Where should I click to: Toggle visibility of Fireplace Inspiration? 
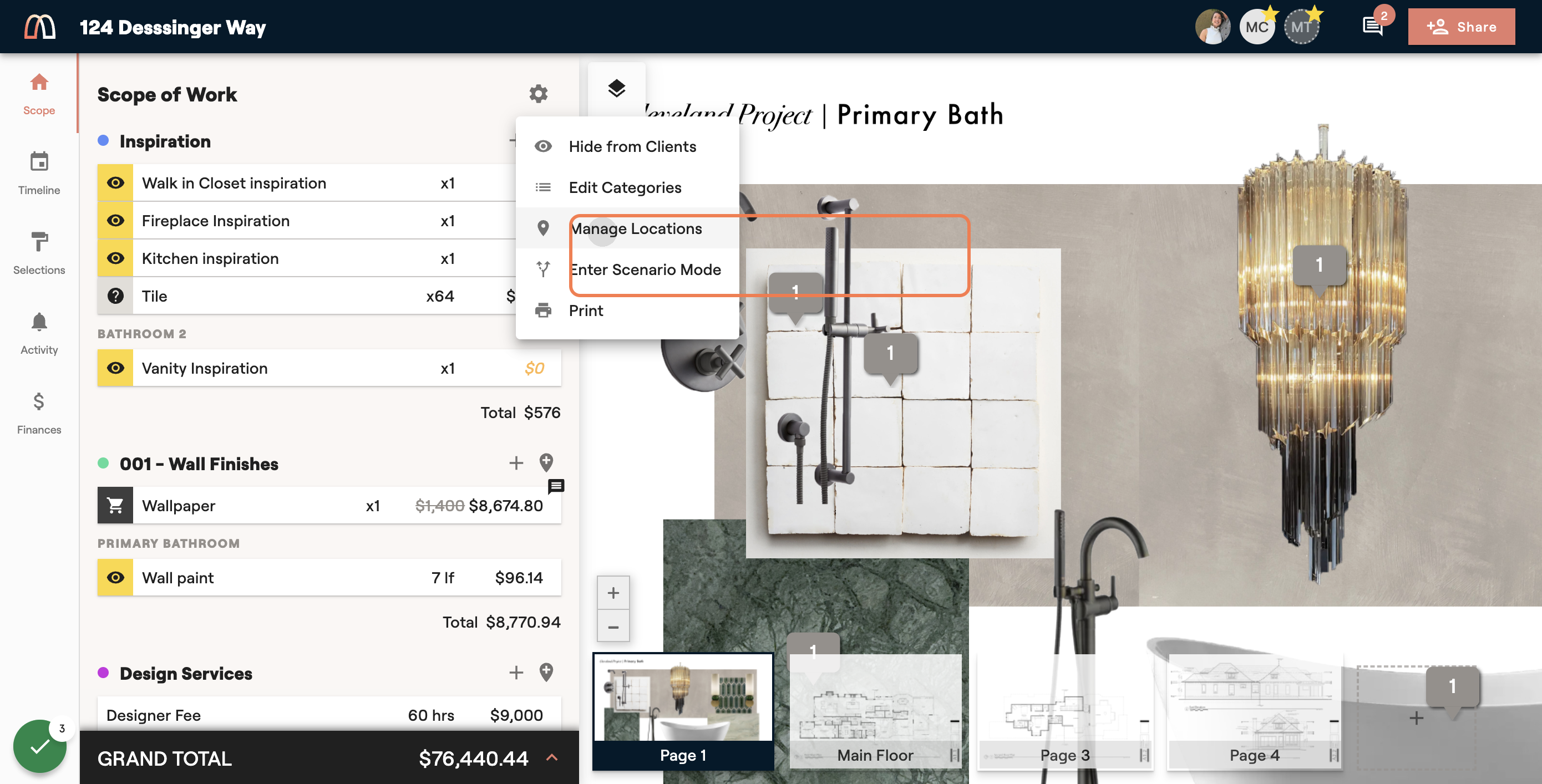(x=115, y=221)
